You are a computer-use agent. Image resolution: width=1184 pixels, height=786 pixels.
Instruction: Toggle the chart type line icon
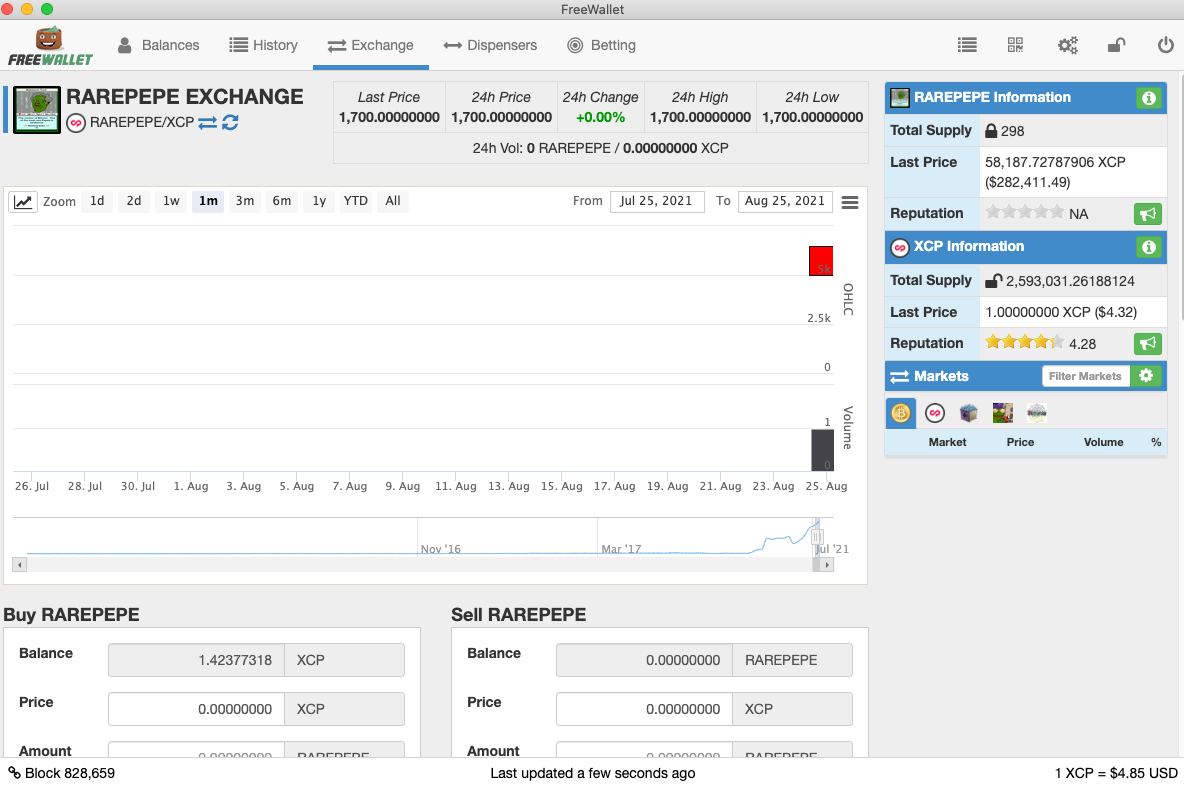tap(23, 202)
